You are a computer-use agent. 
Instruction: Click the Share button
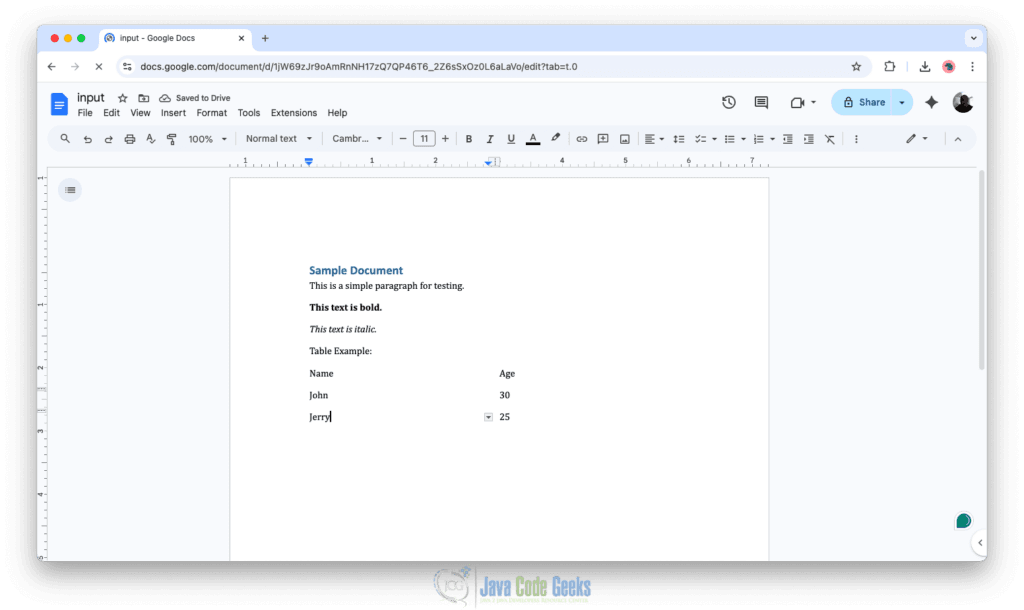[x=864, y=103]
